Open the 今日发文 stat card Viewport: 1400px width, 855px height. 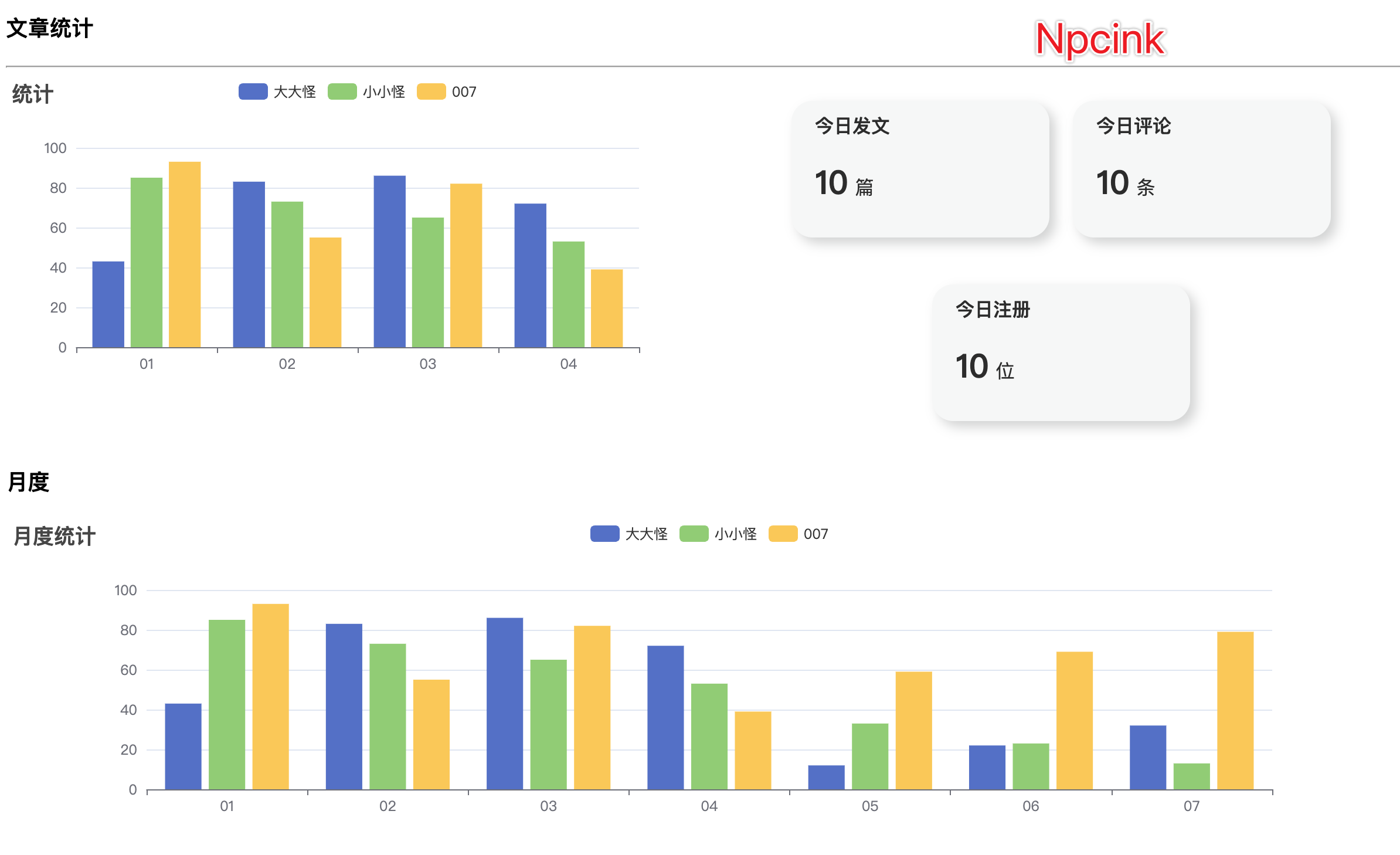[920, 169]
